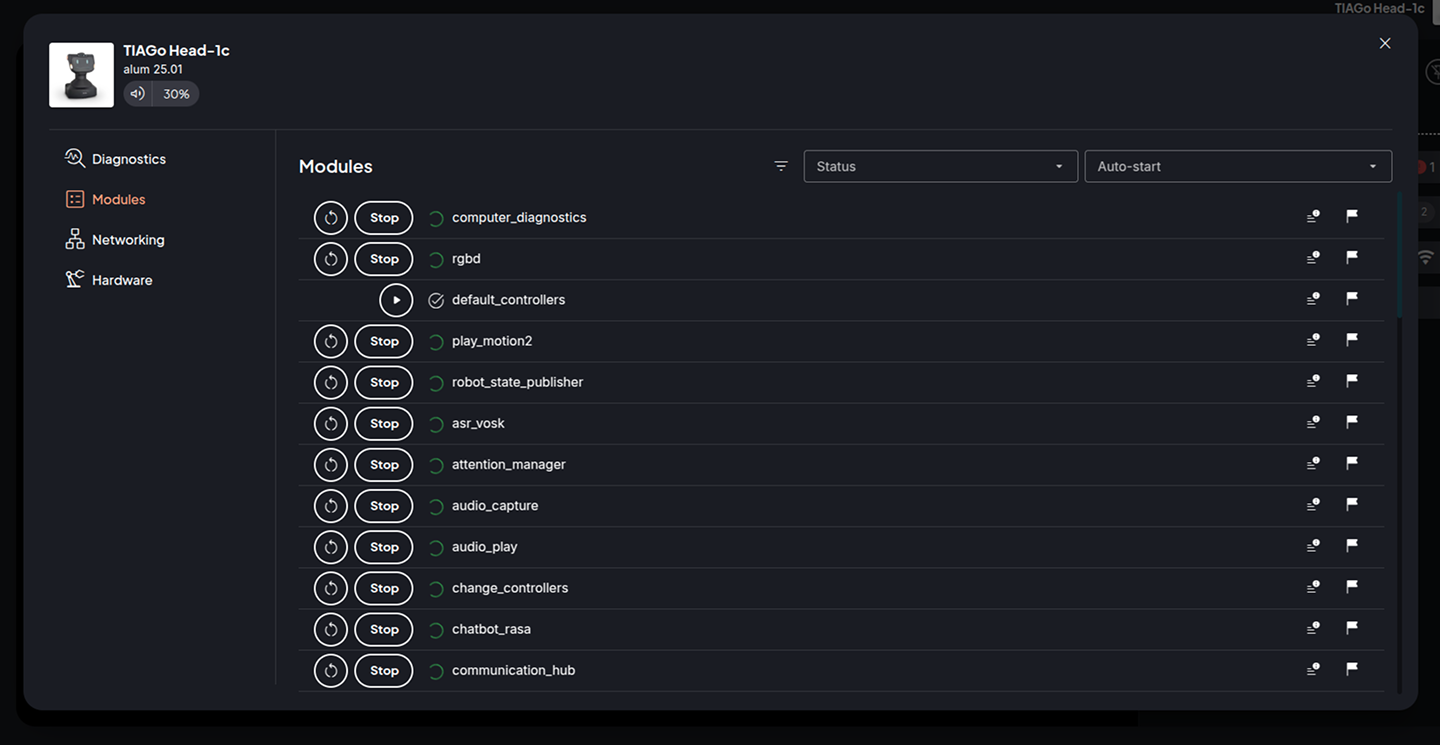Stop the communication_hub module

pyautogui.click(x=384, y=671)
